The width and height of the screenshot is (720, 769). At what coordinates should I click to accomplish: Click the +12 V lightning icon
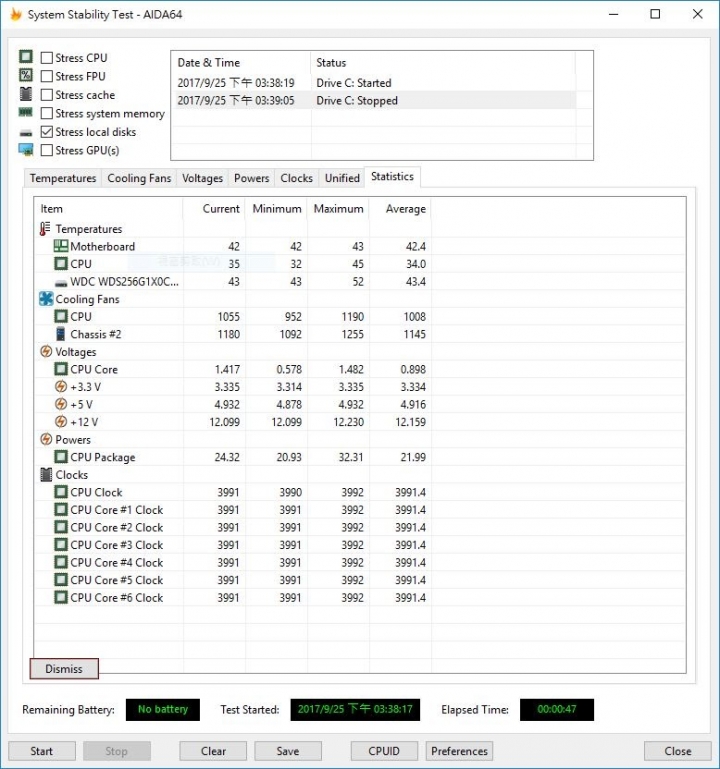click(x=61, y=421)
